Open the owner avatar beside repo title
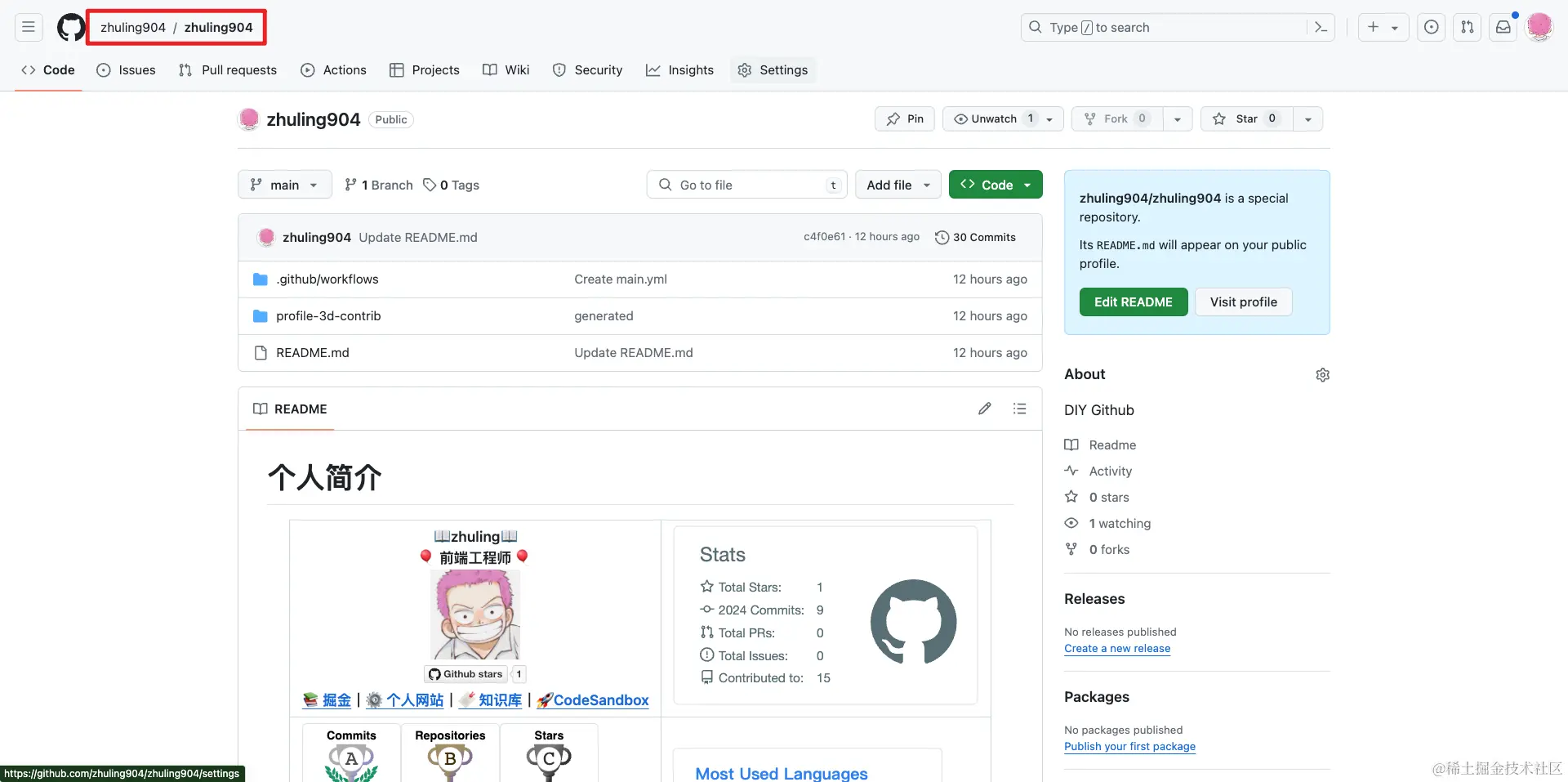 [249, 119]
